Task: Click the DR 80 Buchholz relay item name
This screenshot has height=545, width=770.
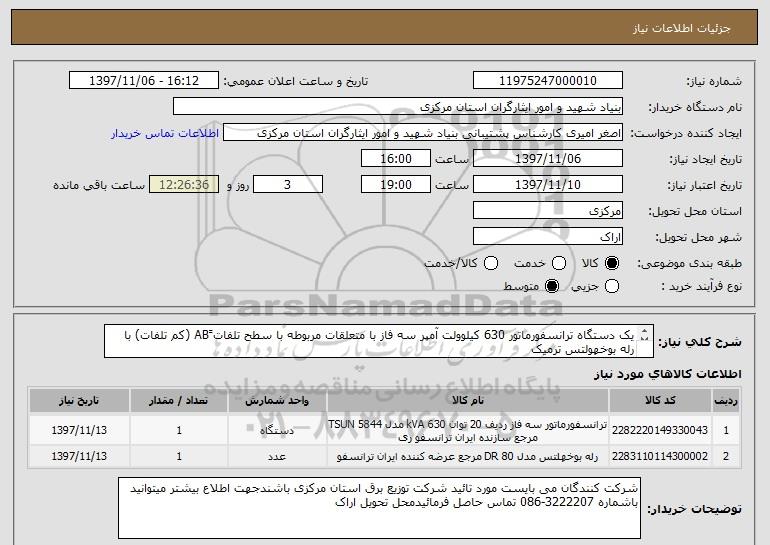Action: 468,457
